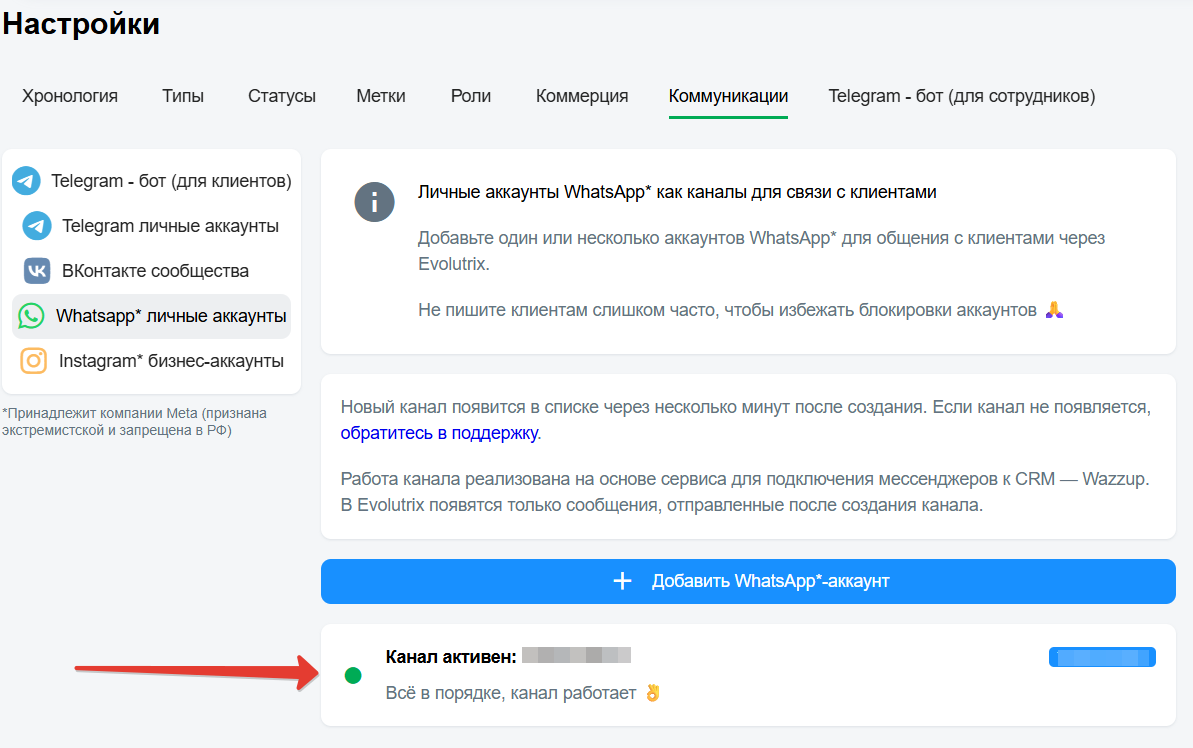Open Instagram* бизнес-аккаунты label
This screenshot has width=1193, height=748.
tap(171, 361)
